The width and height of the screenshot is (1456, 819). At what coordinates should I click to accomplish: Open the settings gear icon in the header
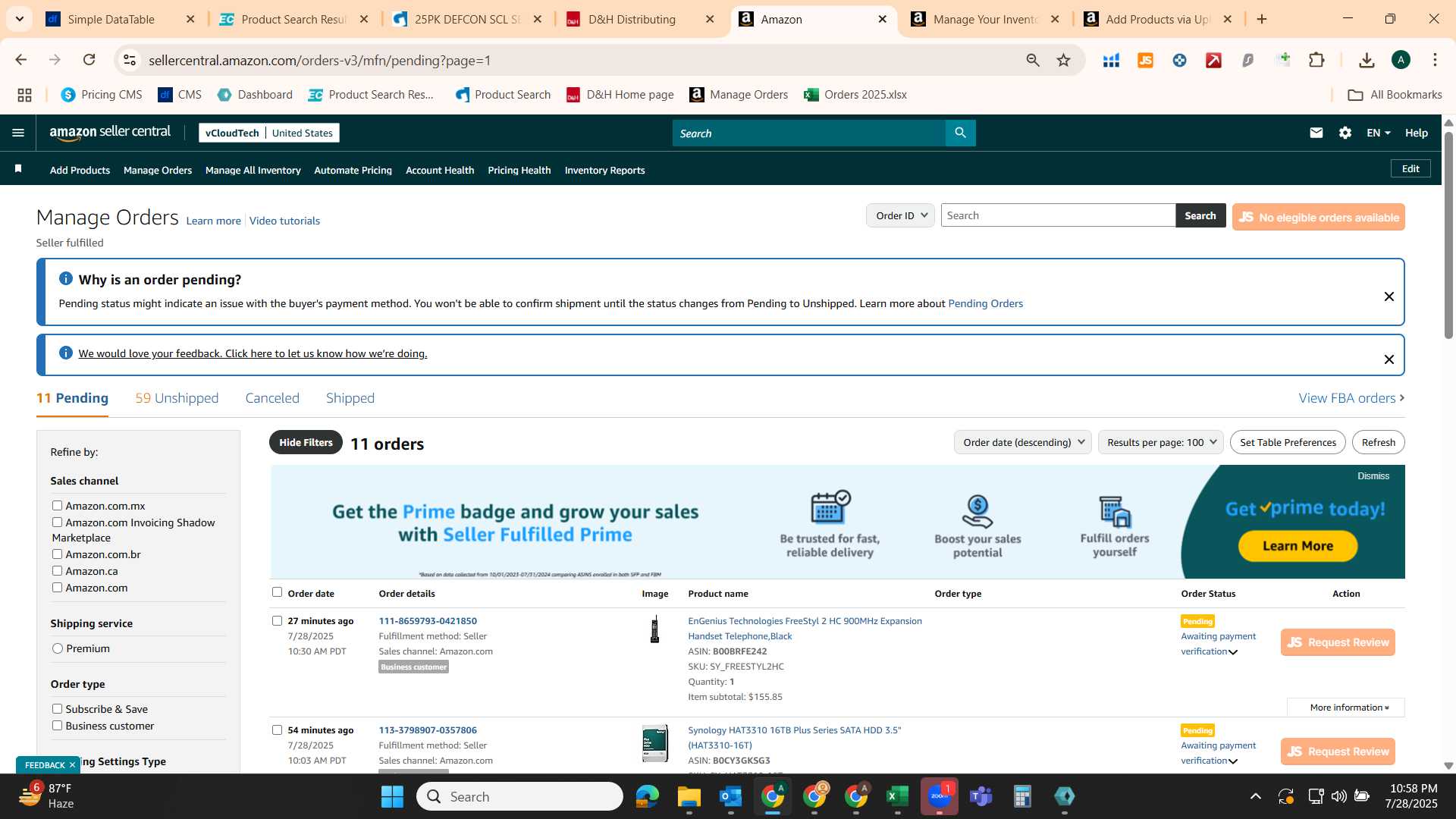1345,133
